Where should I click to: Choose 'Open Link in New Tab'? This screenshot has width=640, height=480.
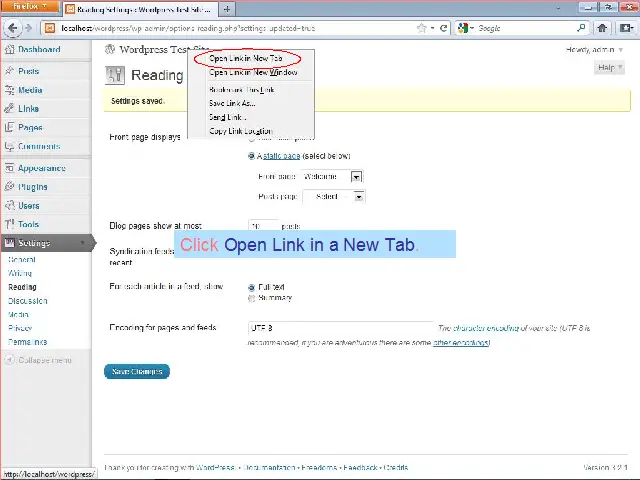[x=245, y=59]
